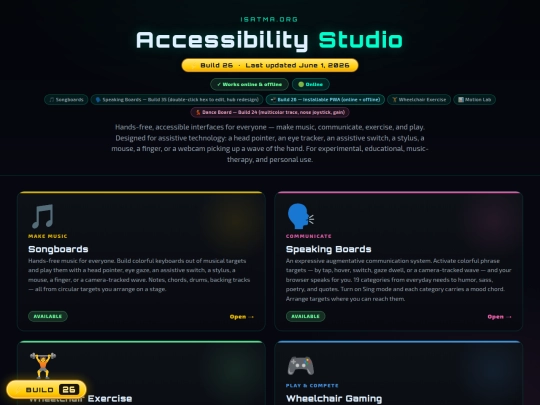Click the Available badge on Songboards card
Image resolution: width=540 pixels, height=405 pixels.
[x=48, y=316]
